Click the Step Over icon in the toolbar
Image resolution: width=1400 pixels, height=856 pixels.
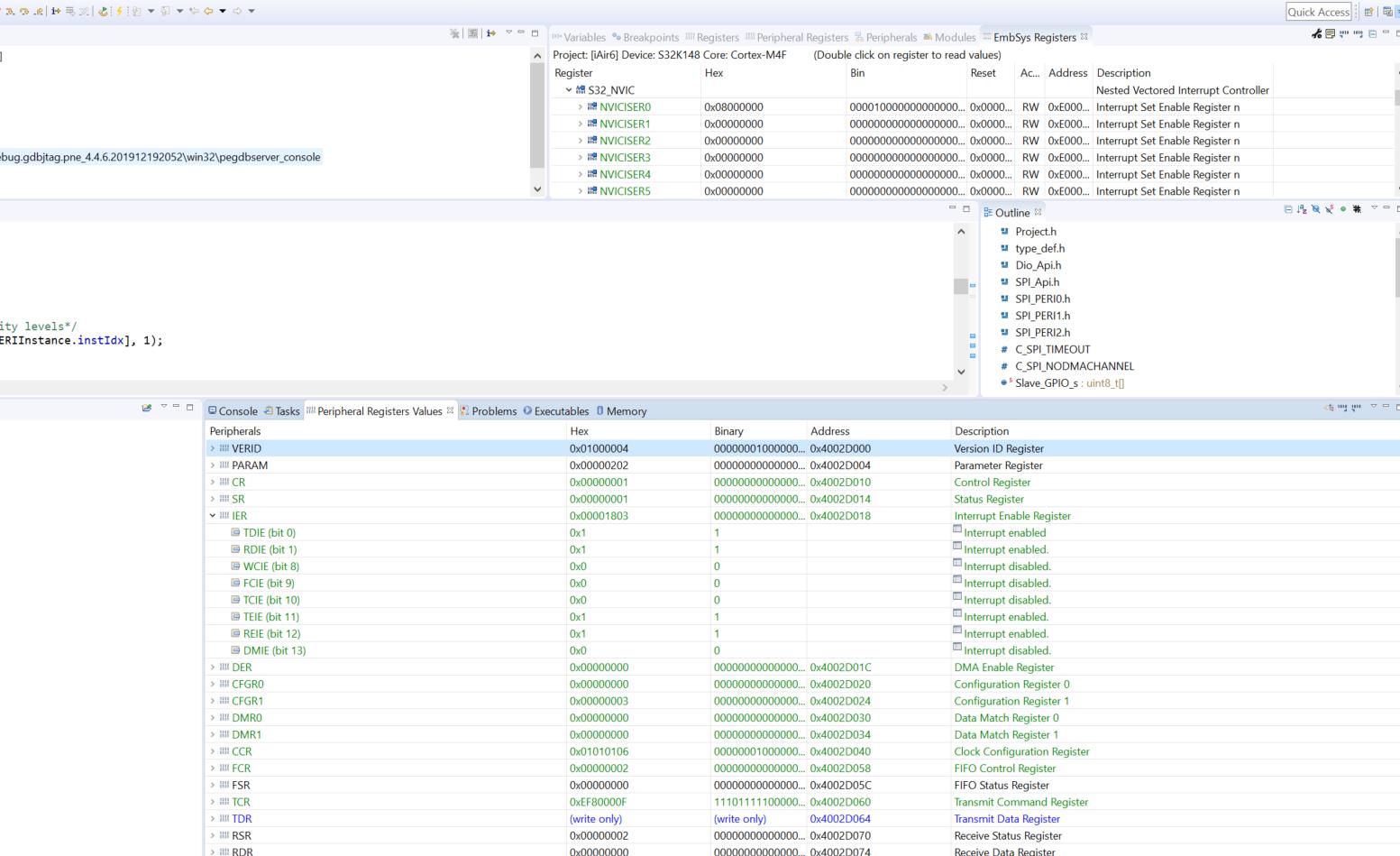click(24, 12)
